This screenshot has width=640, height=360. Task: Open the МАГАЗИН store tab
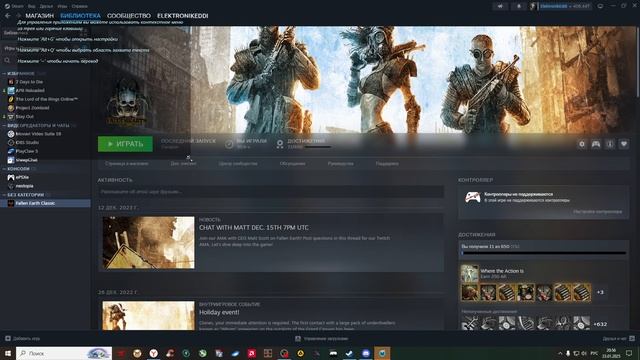tap(40, 16)
